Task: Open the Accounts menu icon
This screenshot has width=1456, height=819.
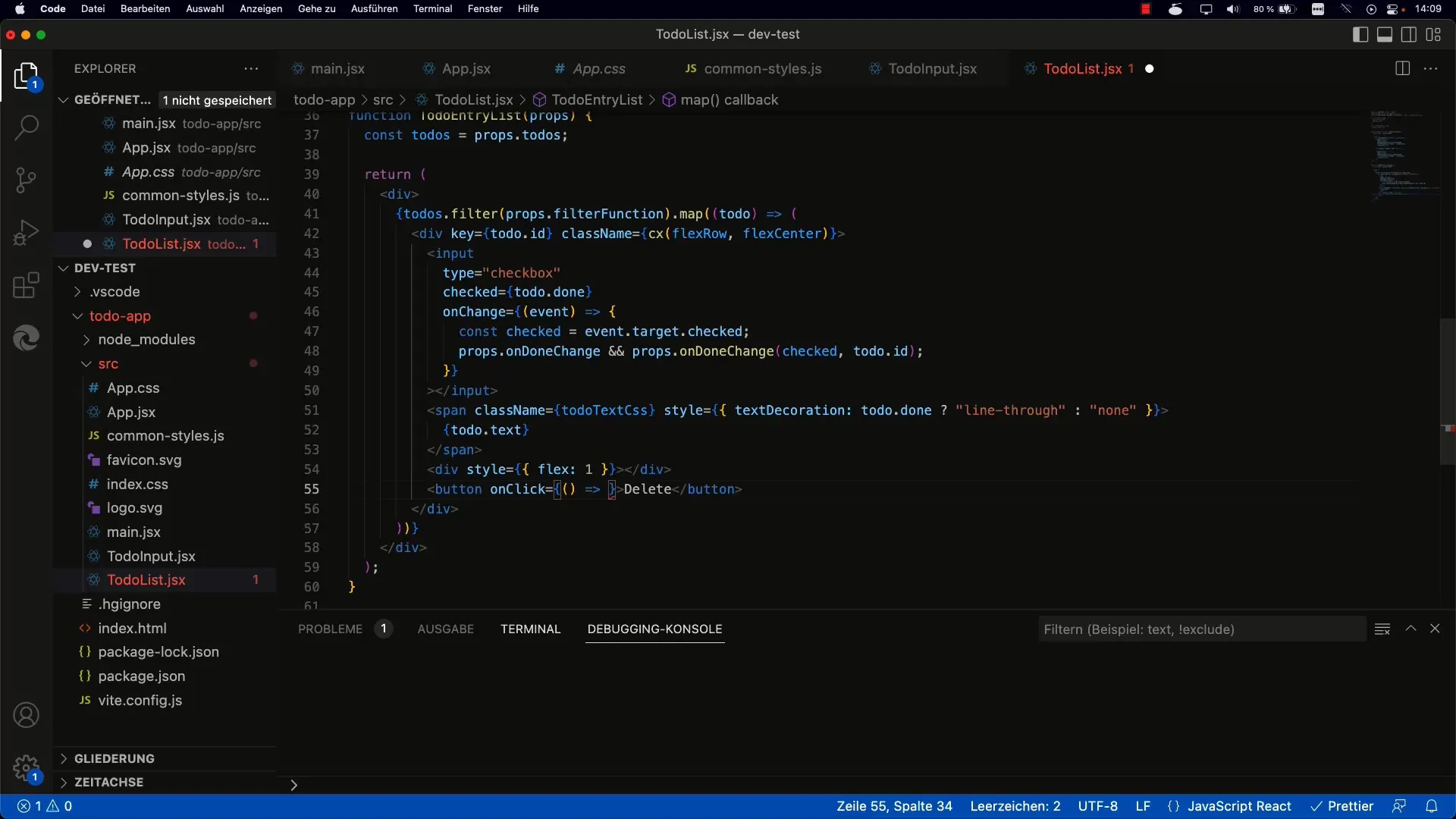Action: point(27,715)
